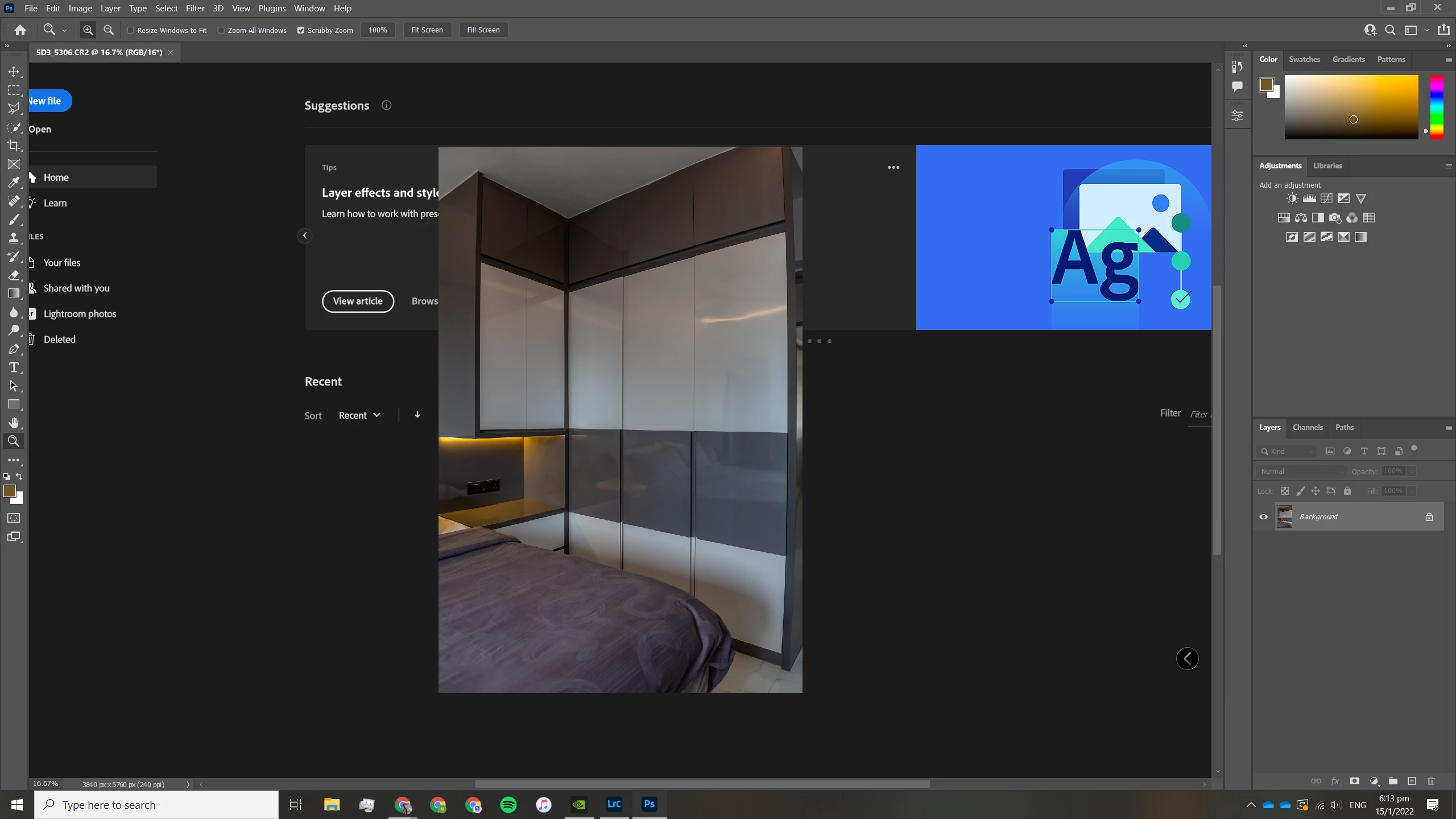Open the Filter menu
The height and width of the screenshot is (819, 1456).
point(195,9)
